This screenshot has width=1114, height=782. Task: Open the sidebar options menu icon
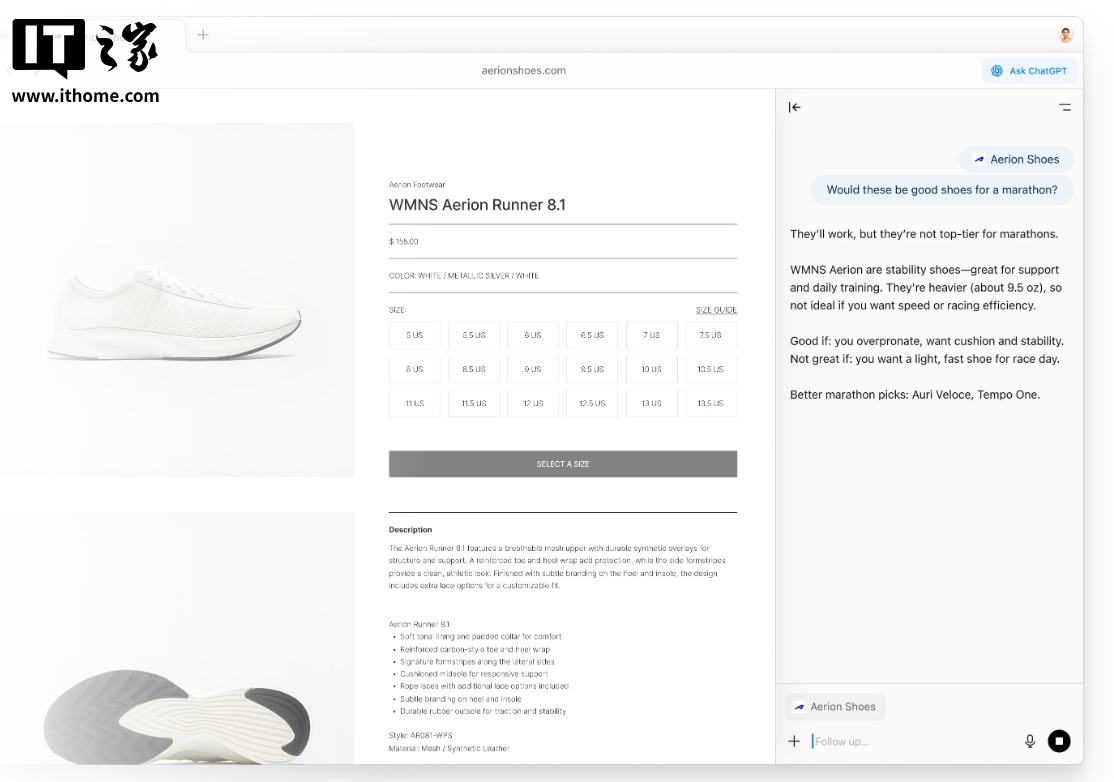coord(1065,107)
